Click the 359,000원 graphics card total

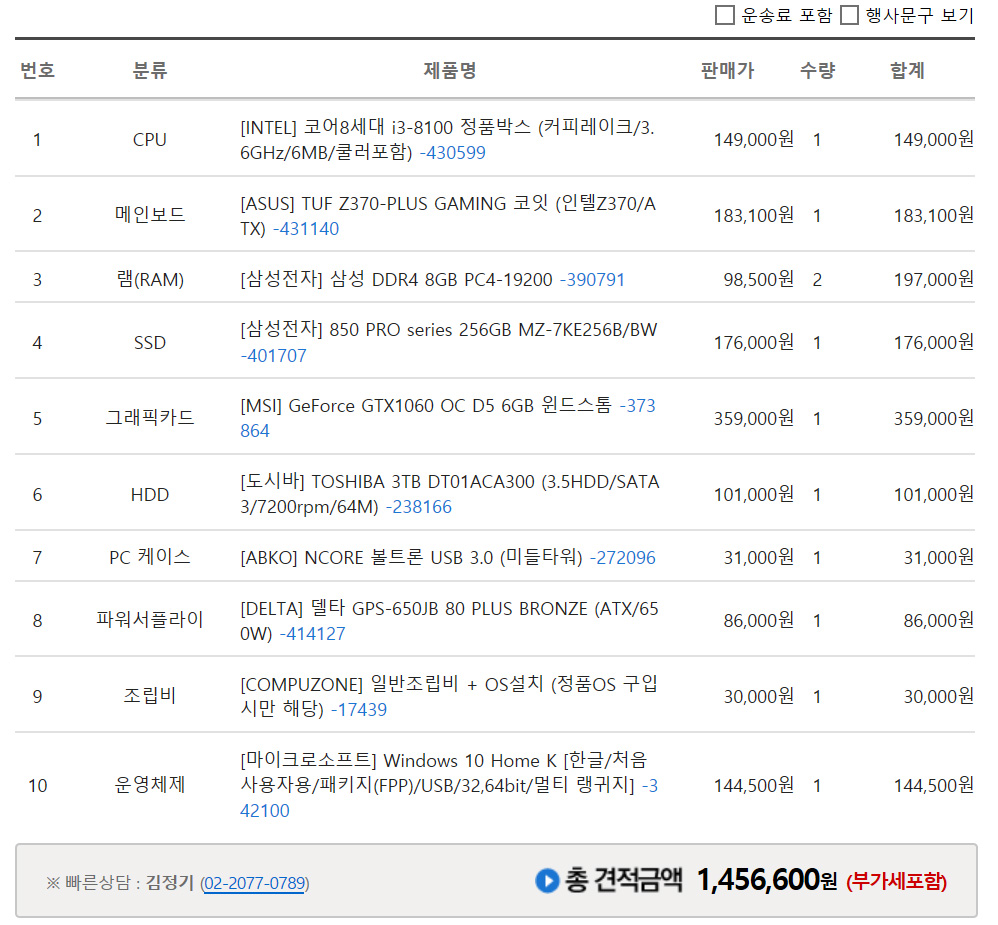point(934,418)
